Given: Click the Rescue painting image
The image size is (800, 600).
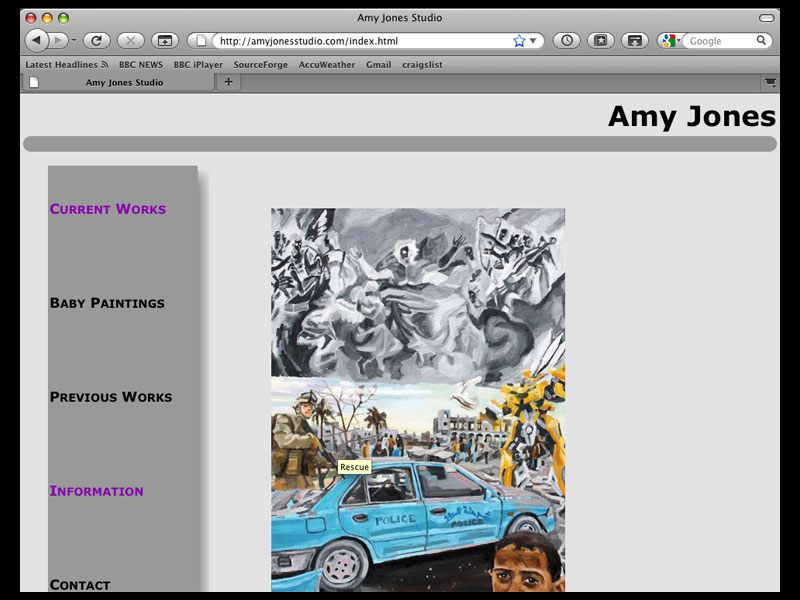Looking at the screenshot, I should tap(418, 399).
